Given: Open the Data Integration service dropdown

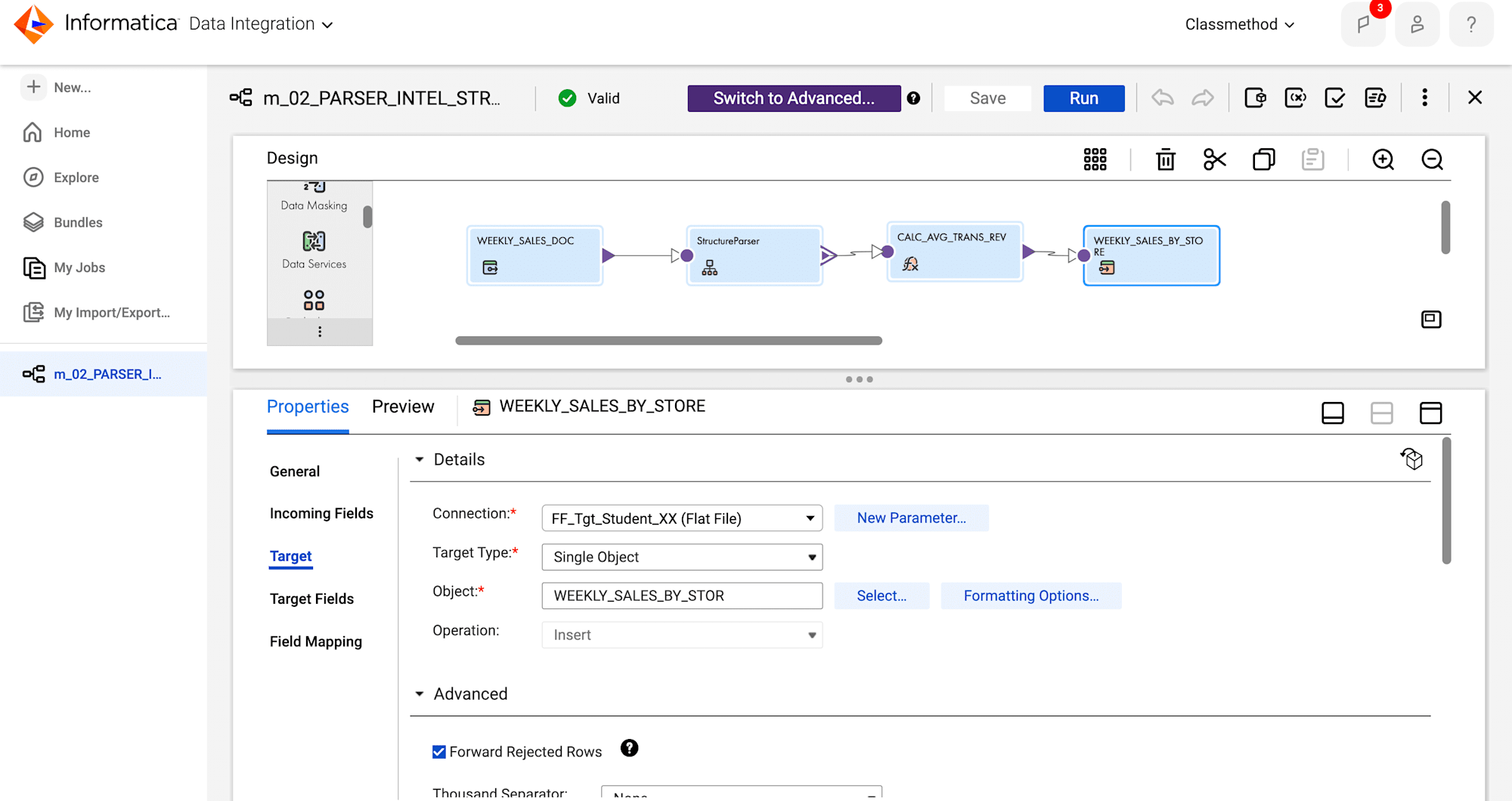Looking at the screenshot, I should (261, 24).
